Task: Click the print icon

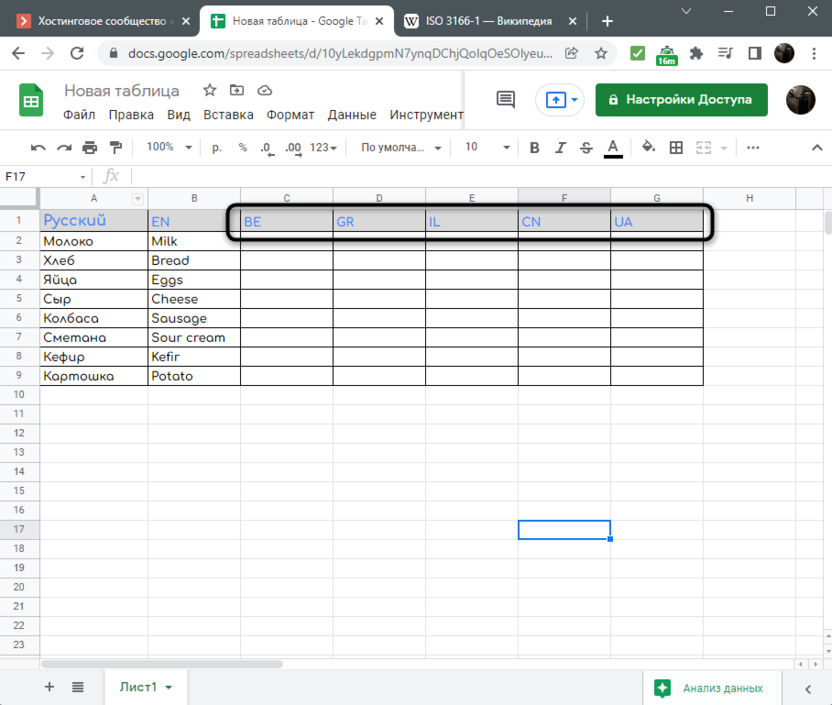Action: [90, 148]
